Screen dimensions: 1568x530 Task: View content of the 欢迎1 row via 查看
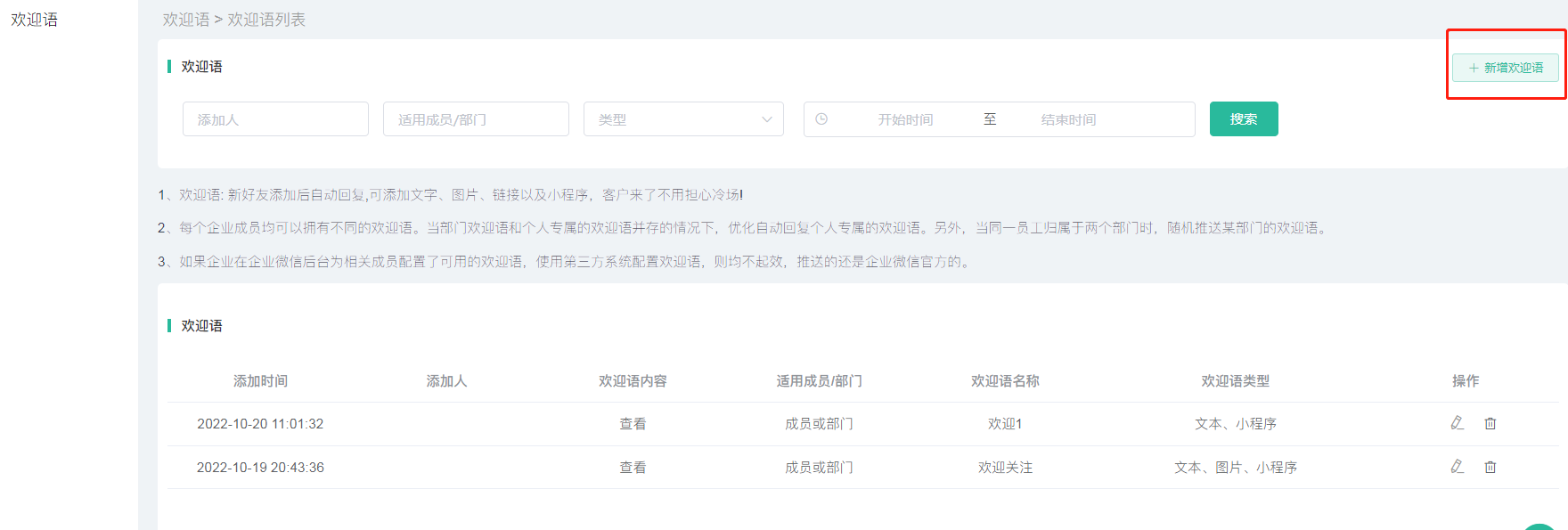[633, 424]
